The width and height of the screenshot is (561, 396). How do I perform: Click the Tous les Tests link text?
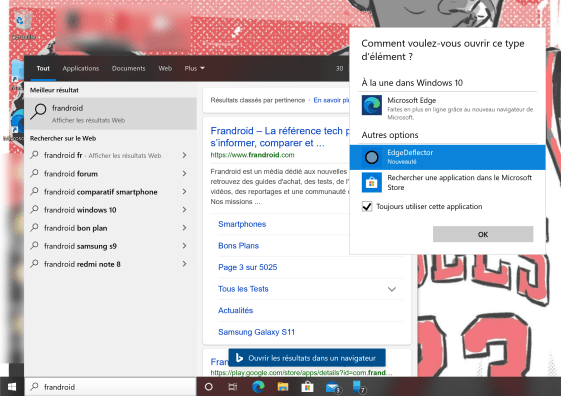tap(243, 289)
